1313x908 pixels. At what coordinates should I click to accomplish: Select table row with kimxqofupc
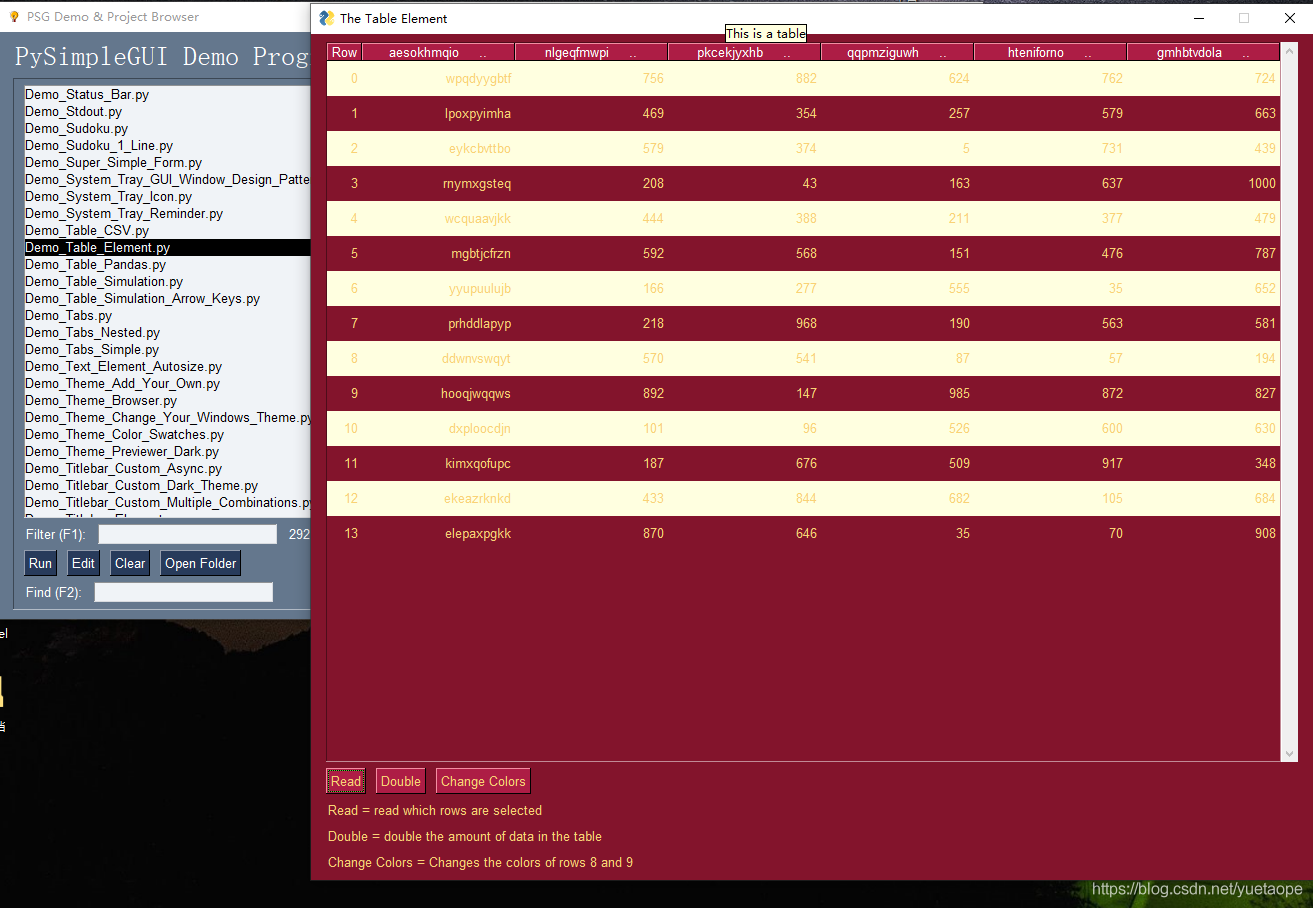803,463
